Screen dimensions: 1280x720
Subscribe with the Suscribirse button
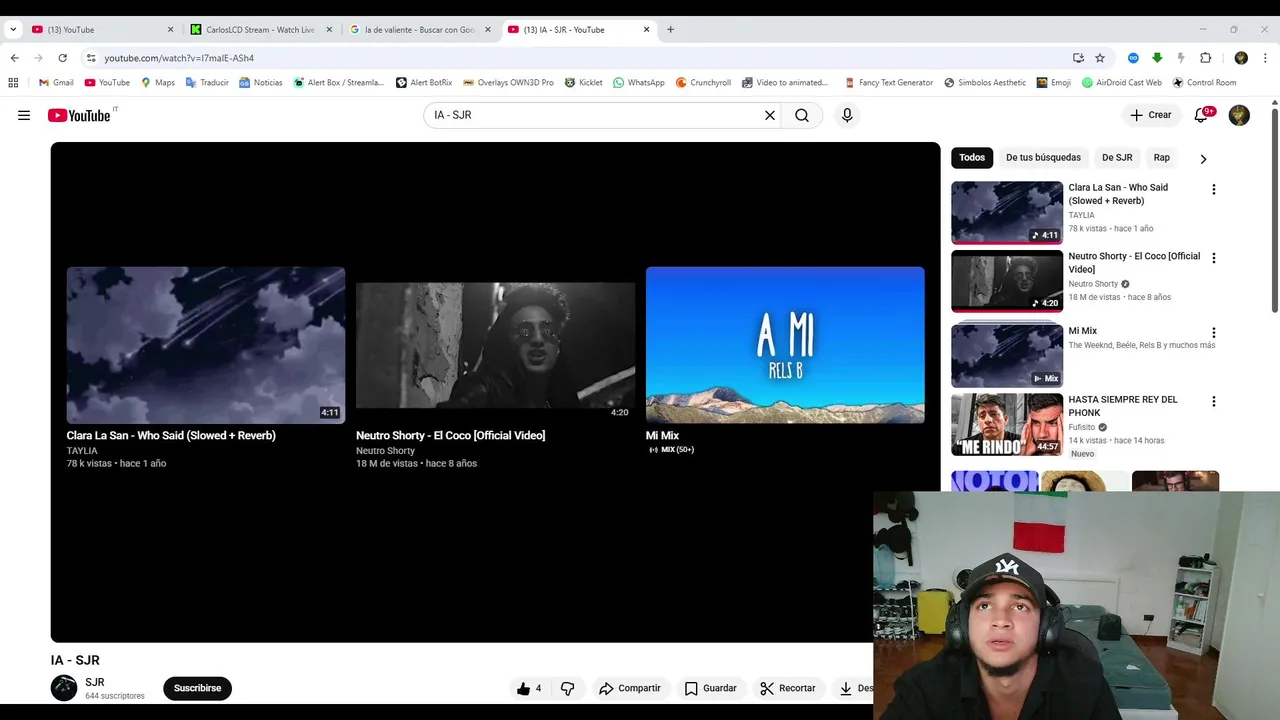[198, 688]
